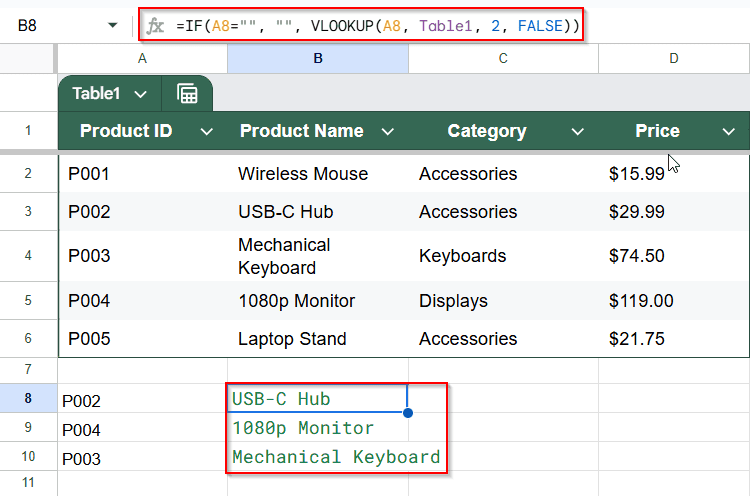750x496 pixels.
Task: Select the $119.00 price cell
Action: coord(674,300)
